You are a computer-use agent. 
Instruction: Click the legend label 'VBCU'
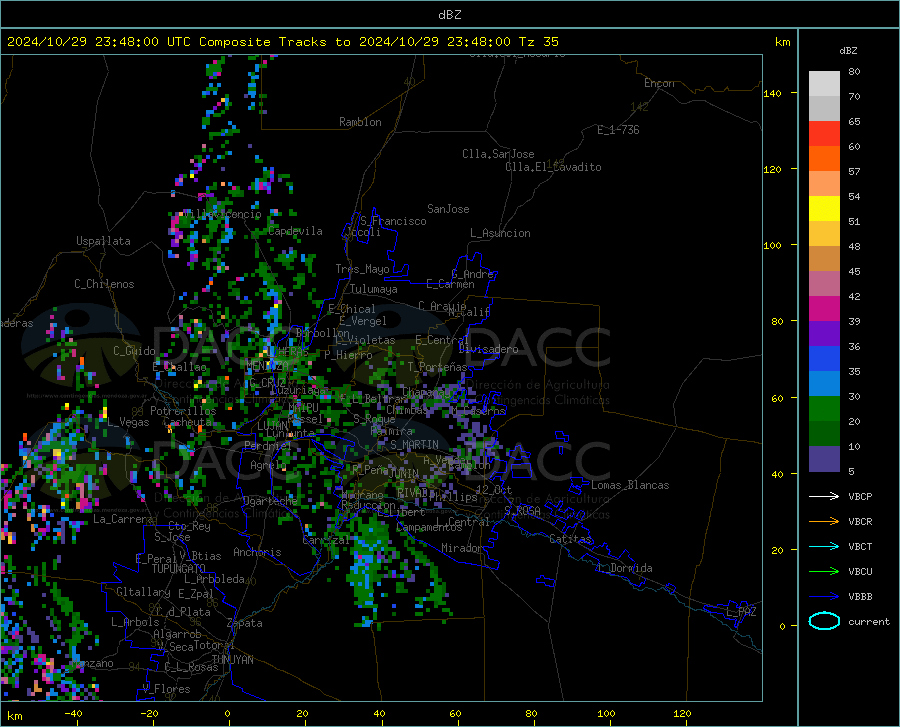(x=860, y=572)
